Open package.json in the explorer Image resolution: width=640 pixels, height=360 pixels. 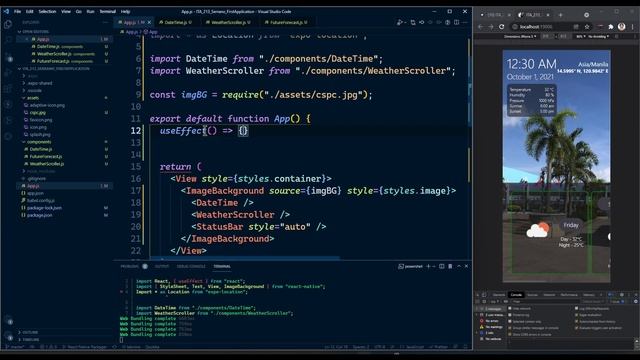tap(39, 216)
